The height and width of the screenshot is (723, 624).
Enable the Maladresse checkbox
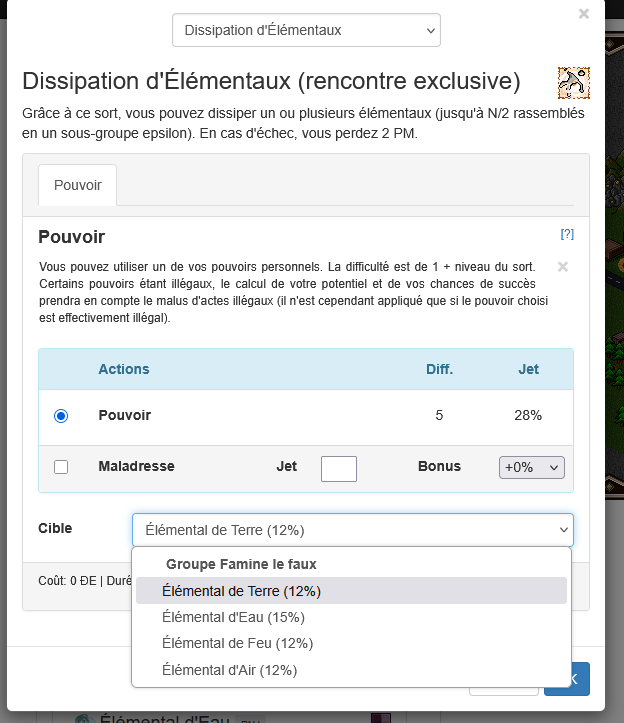click(61, 467)
